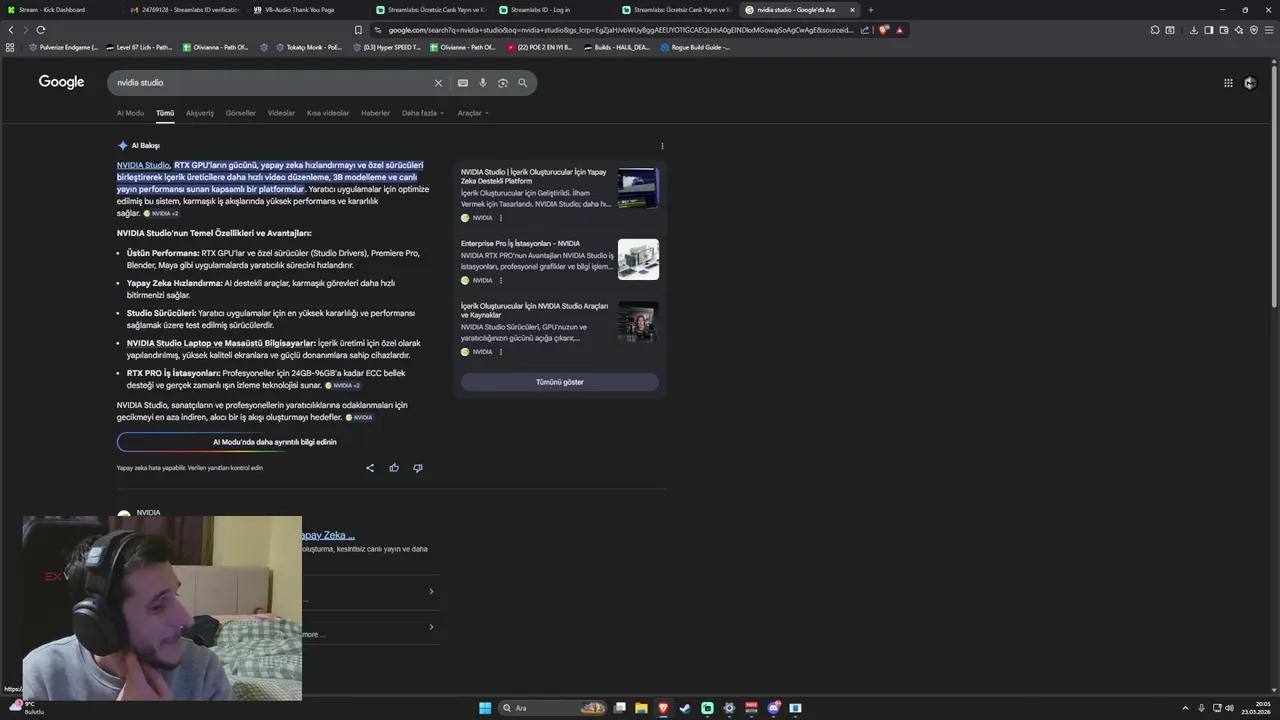The height and width of the screenshot is (720, 1280).
Task: Show hidden system tray icons chevron
Action: [x=1187, y=708]
